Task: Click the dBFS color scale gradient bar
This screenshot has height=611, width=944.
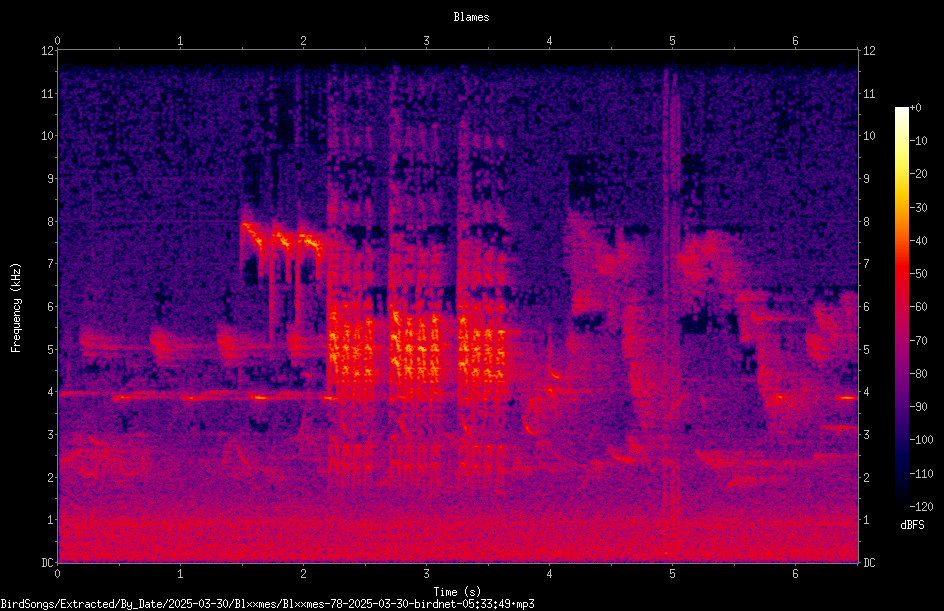Action: tap(901, 306)
